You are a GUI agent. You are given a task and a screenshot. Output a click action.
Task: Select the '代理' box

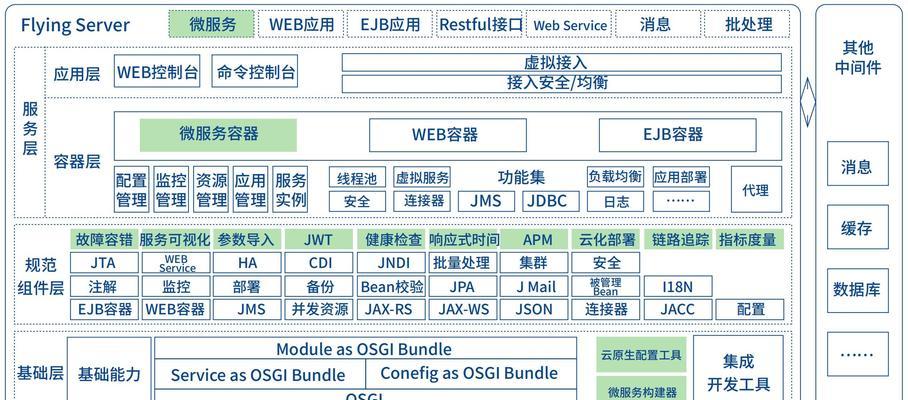click(756, 189)
